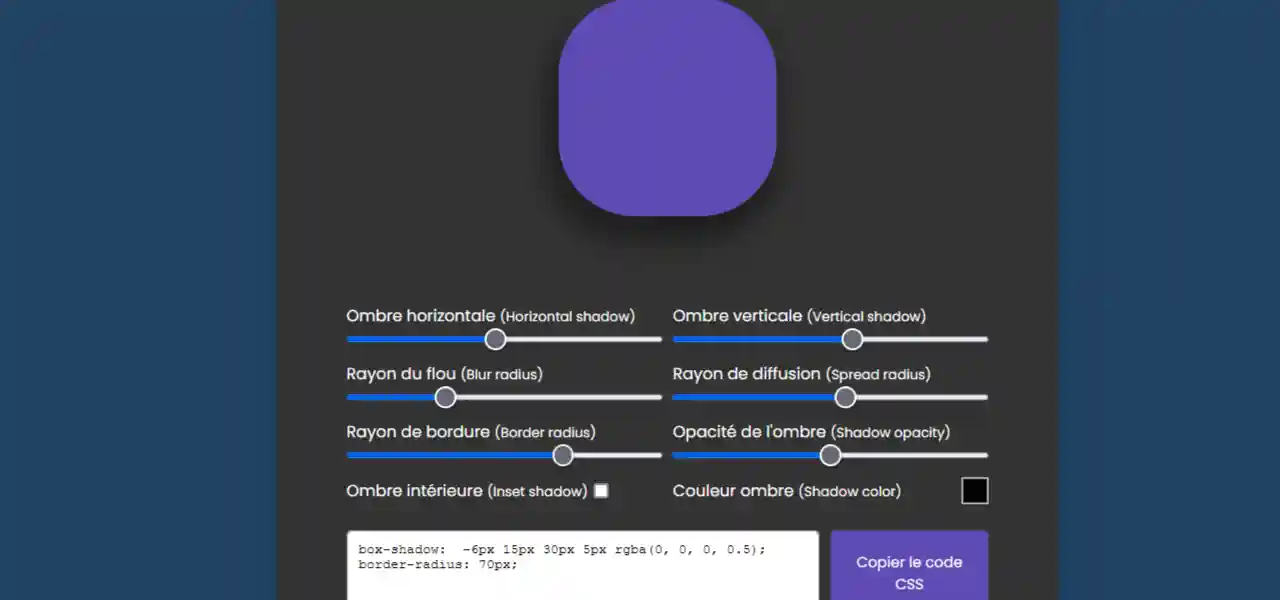1280x600 pixels.
Task: Enable the Ombre intérieure inset checkbox
Action: coord(601,491)
